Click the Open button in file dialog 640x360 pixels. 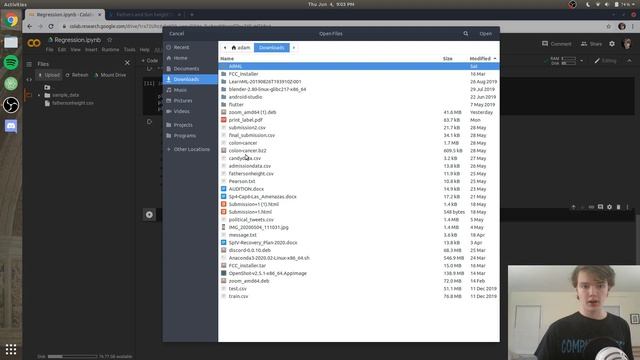click(485, 33)
